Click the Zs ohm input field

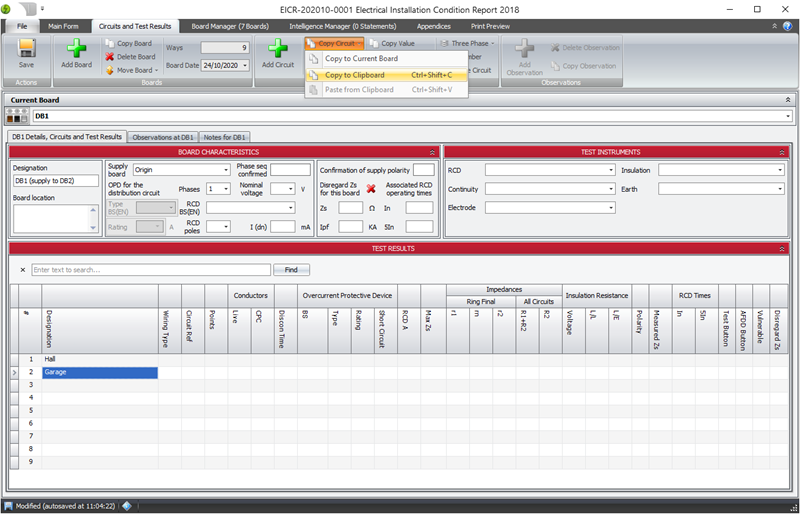pyautogui.click(x=351, y=208)
